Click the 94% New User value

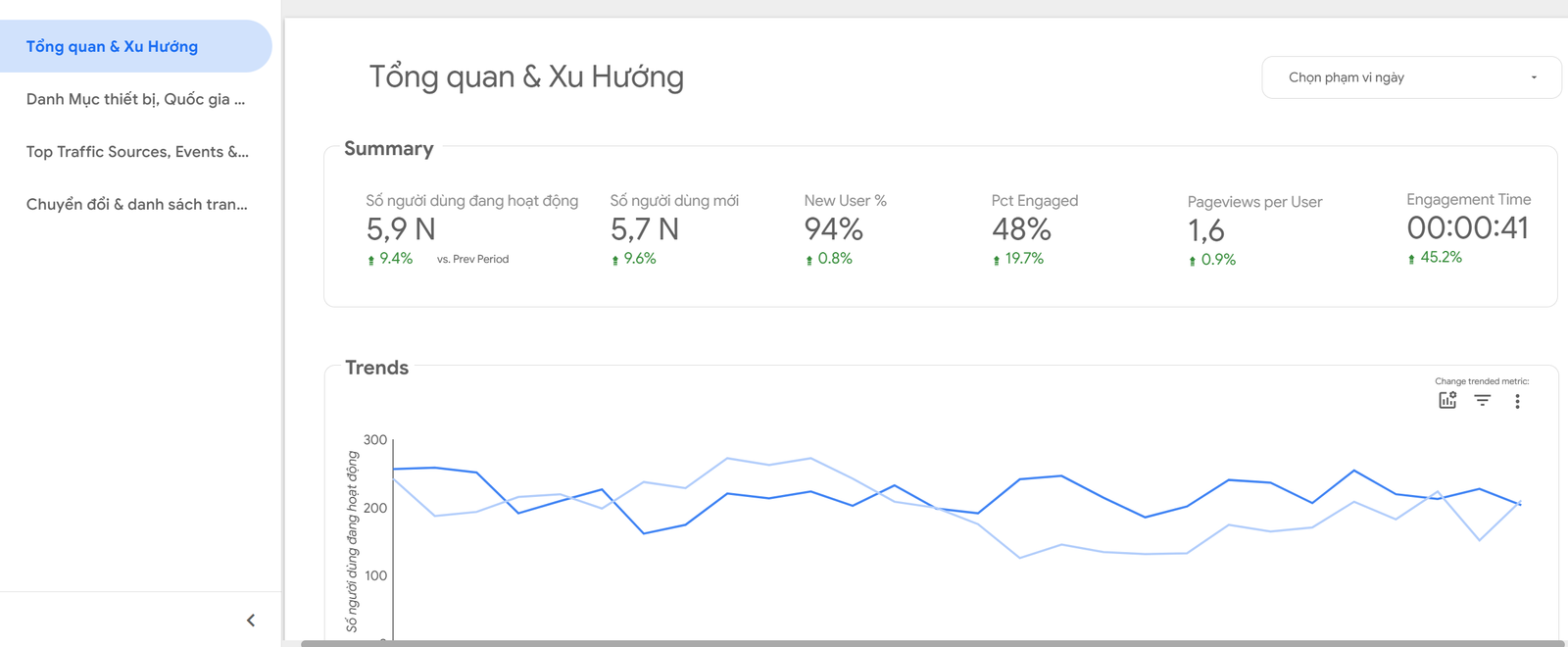(833, 229)
